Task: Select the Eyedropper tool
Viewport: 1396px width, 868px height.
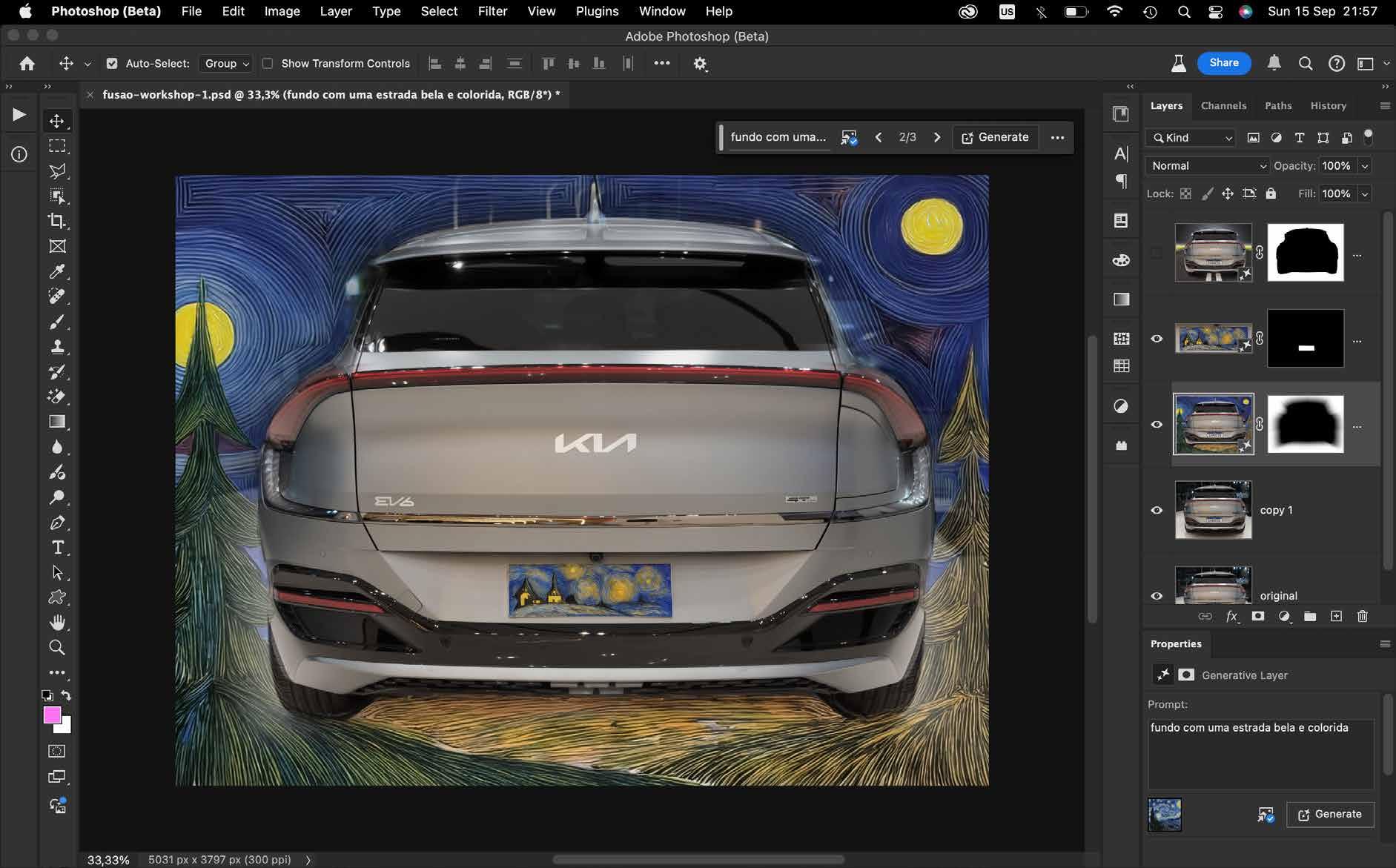Action: [57, 271]
